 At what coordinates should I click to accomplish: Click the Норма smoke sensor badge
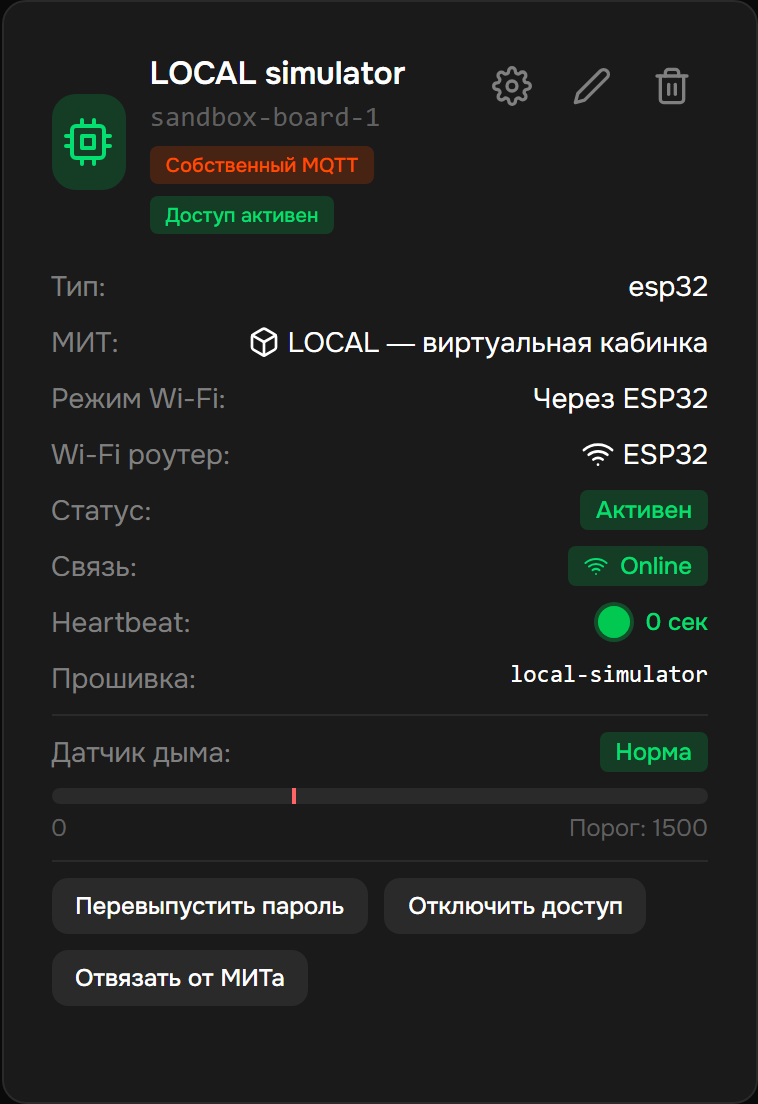click(x=653, y=753)
